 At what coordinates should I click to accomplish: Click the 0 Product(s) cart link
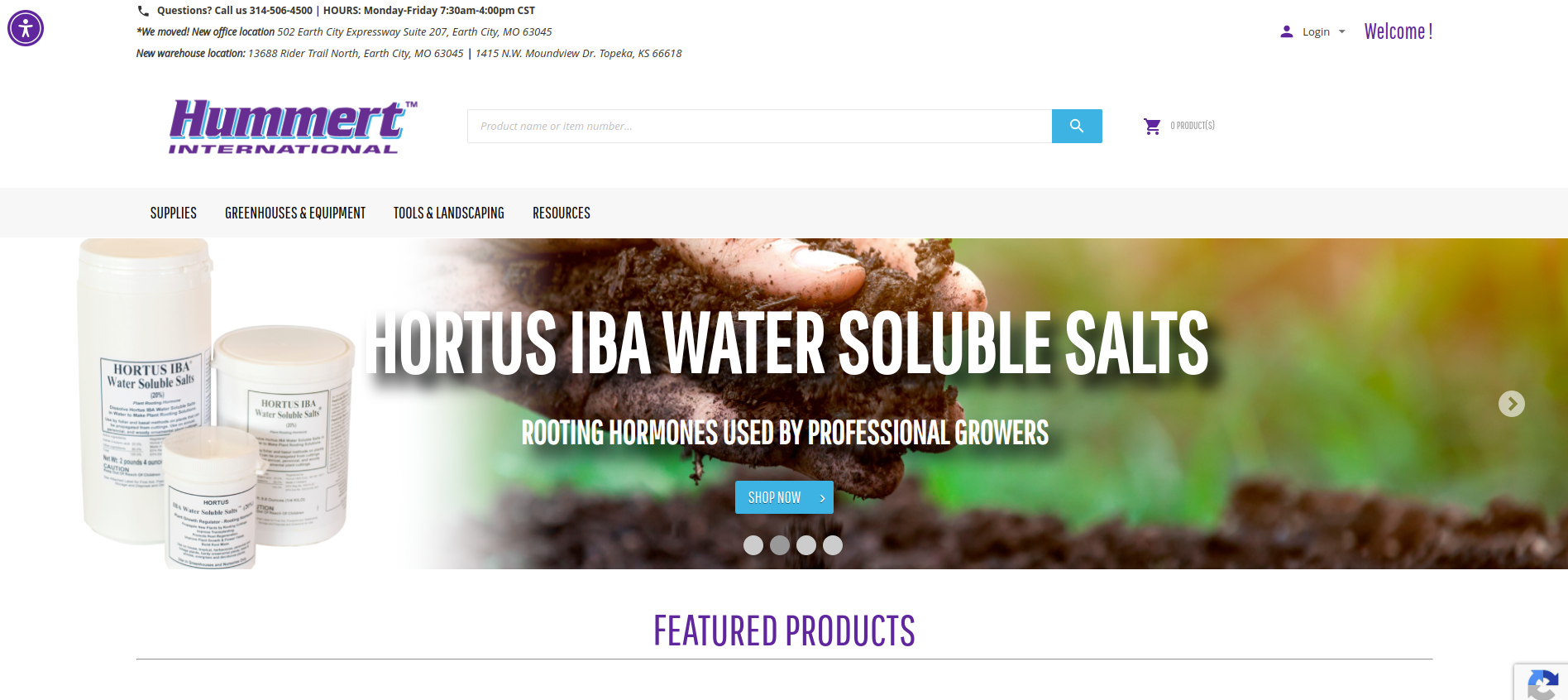(x=1193, y=126)
